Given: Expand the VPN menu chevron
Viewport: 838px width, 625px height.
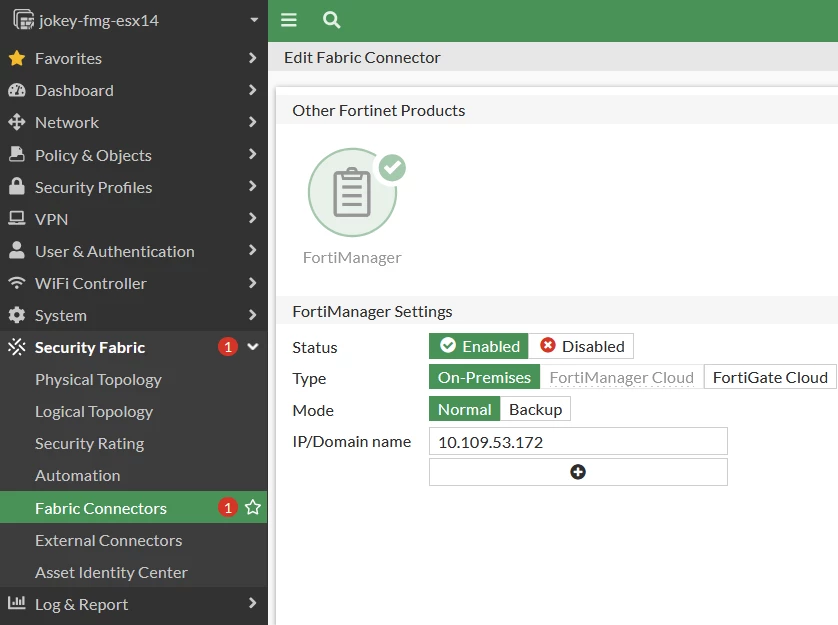Looking at the screenshot, I should [253, 218].
